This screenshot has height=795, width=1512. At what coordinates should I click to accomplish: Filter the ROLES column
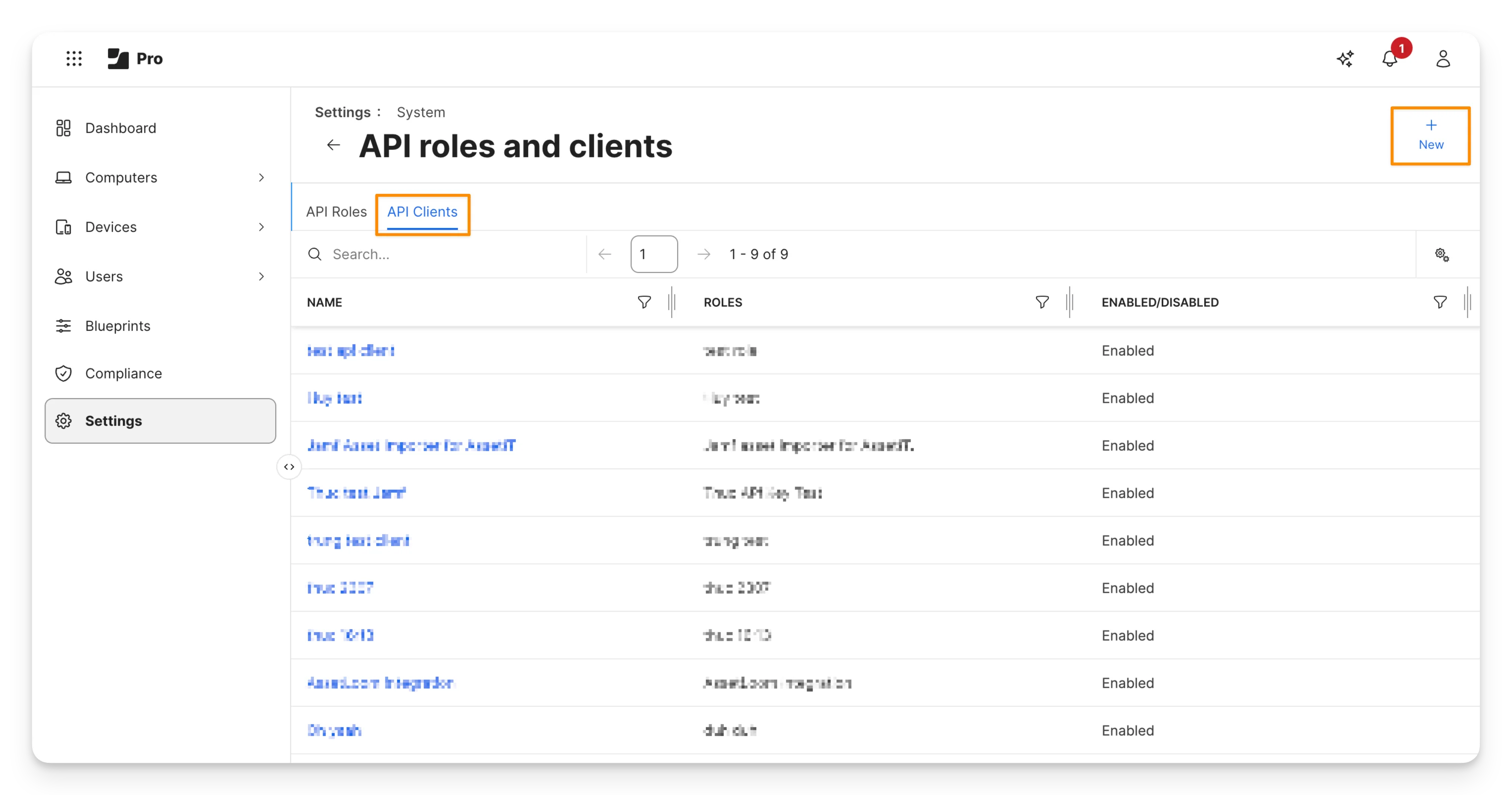coord(1042,302)
